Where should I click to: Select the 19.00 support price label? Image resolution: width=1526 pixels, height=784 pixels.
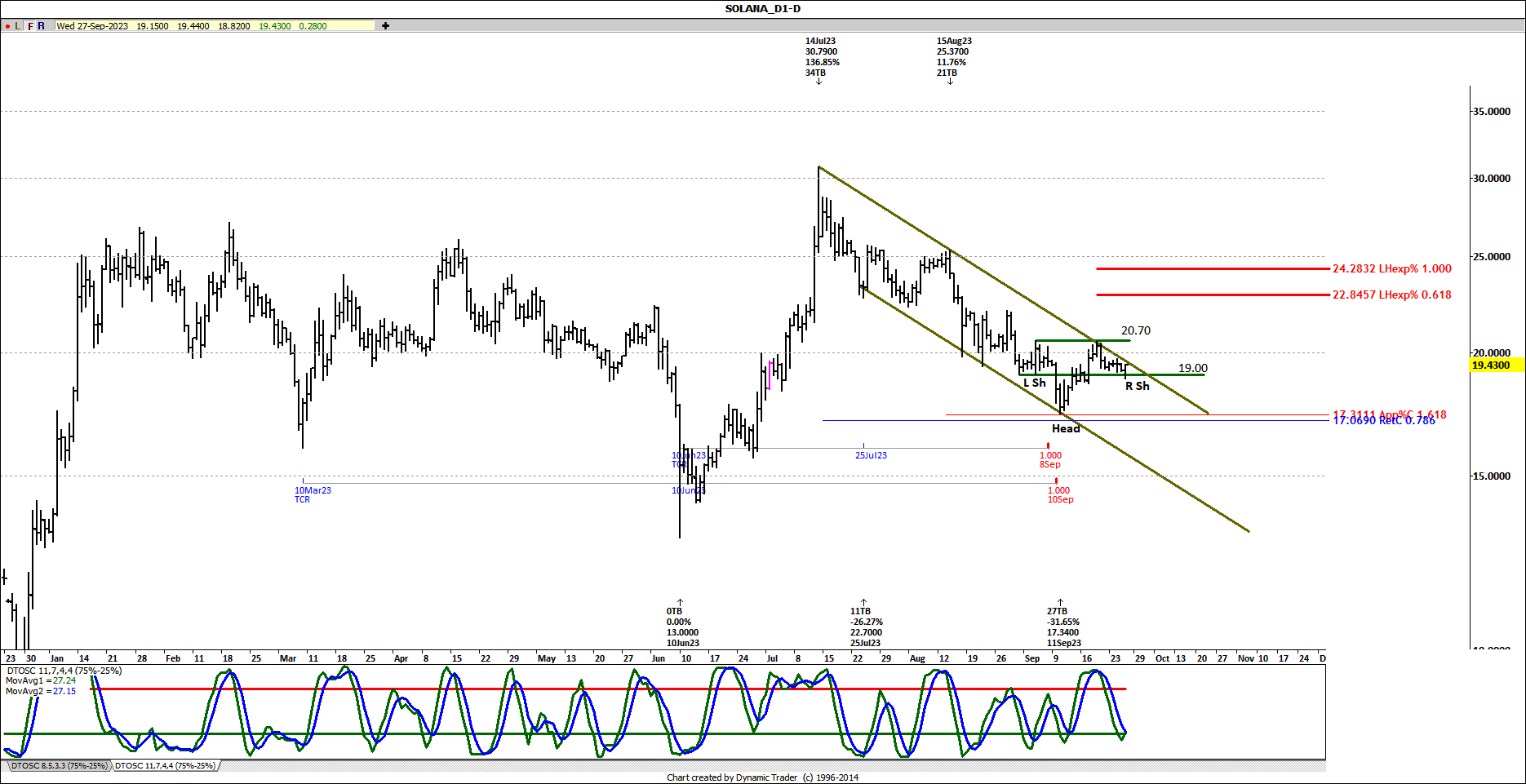click(1193, 368)
